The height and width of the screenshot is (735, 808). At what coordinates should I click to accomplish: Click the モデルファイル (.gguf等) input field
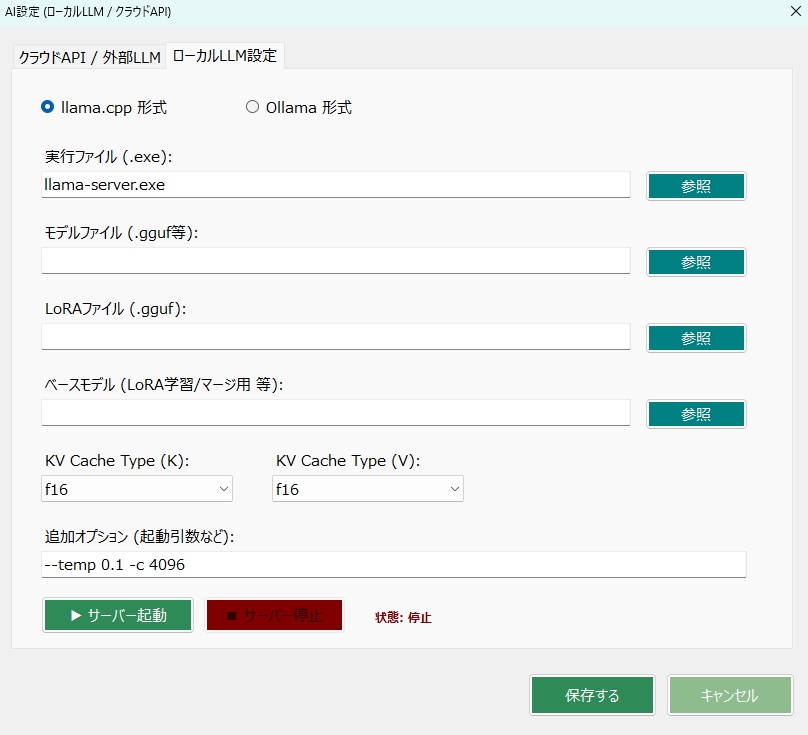point(335,261)
